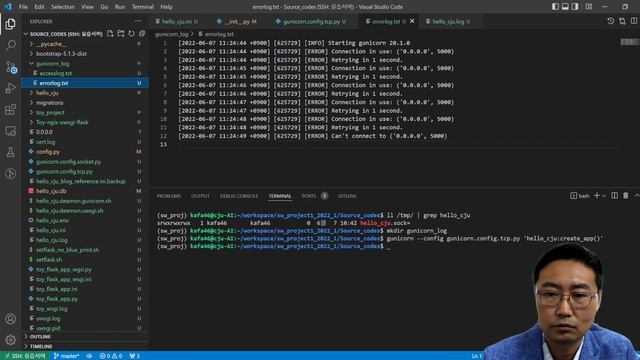This screenshot has height=360, width=640.
Task: Open hello_cju.db in explorer
Action: (51, 191)
